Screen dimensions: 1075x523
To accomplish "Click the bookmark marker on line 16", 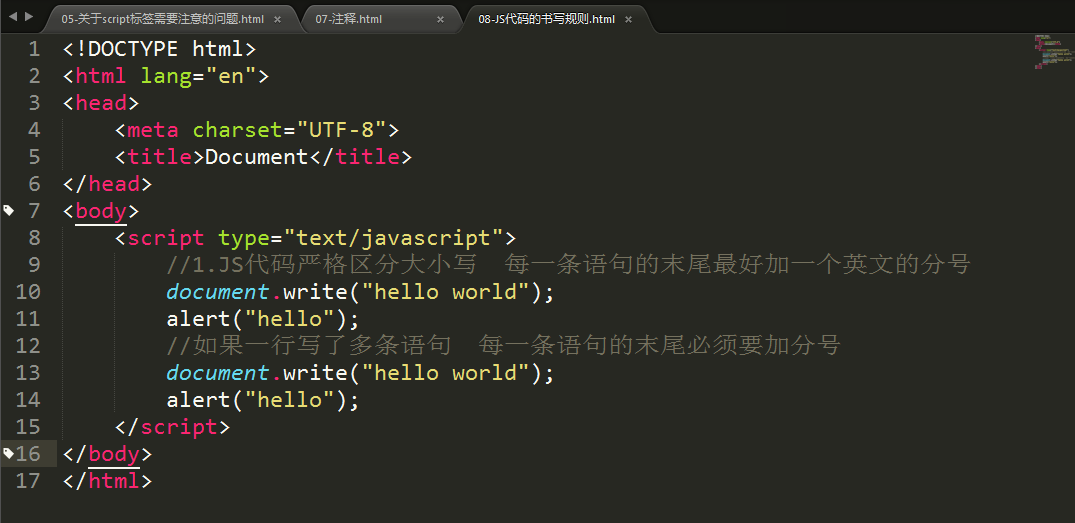I will click(8, 453).
